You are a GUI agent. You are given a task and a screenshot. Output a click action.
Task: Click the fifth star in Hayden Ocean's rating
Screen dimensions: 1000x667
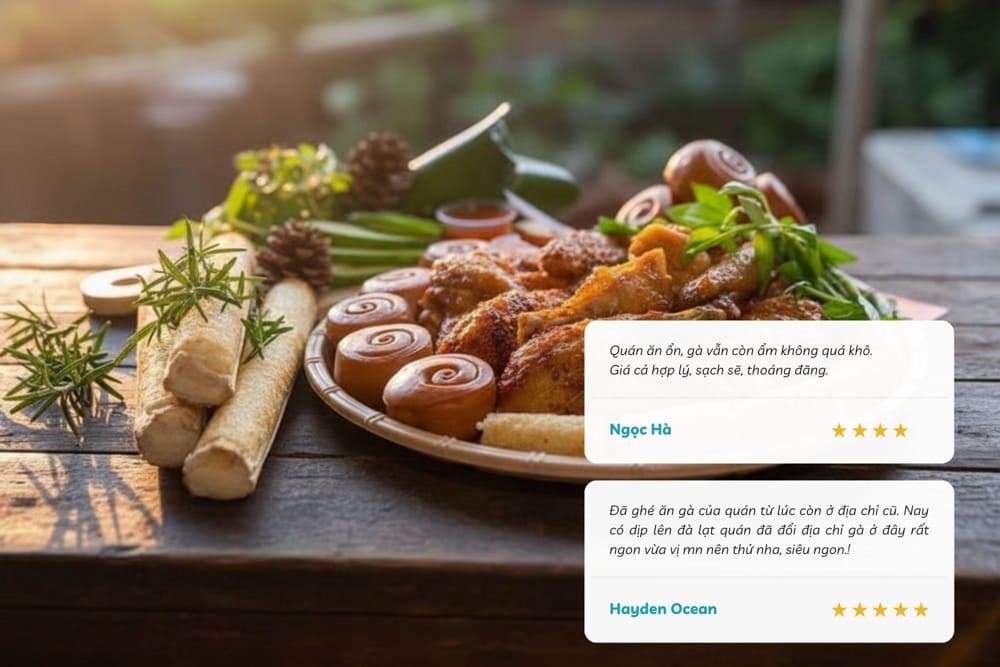(921, 610)
